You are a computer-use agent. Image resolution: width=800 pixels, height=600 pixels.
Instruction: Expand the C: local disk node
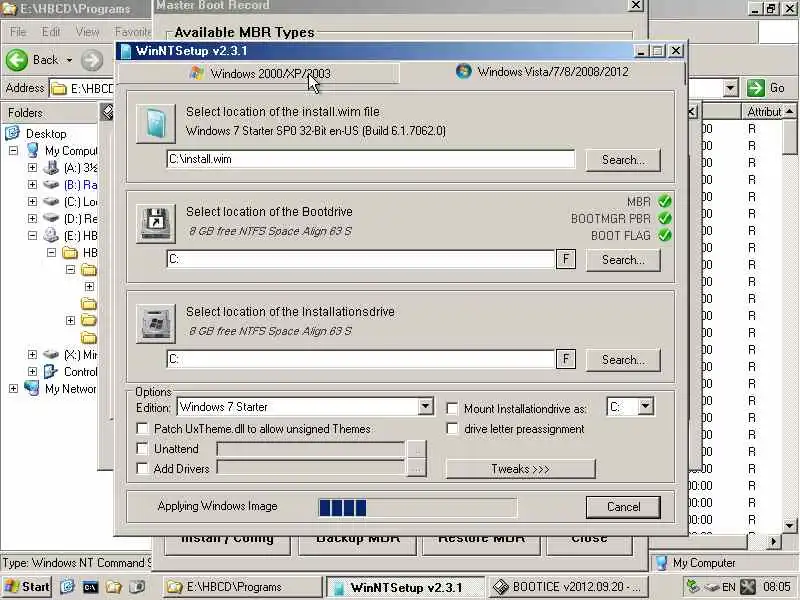coord(32,202)
